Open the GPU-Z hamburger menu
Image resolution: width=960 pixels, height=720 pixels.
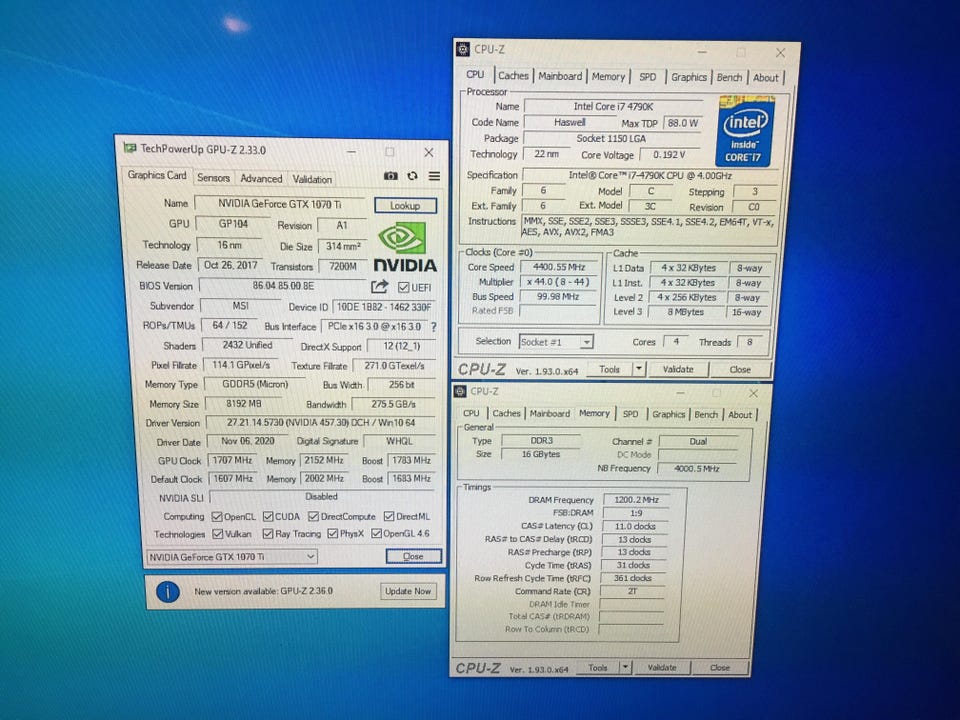click(x=434, y=176)
